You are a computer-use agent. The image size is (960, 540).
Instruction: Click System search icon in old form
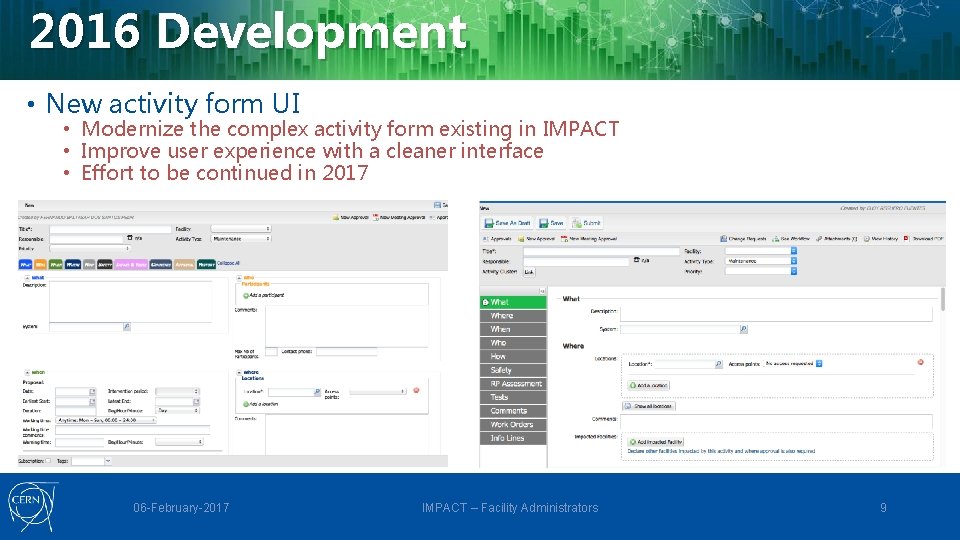point(127,327)
